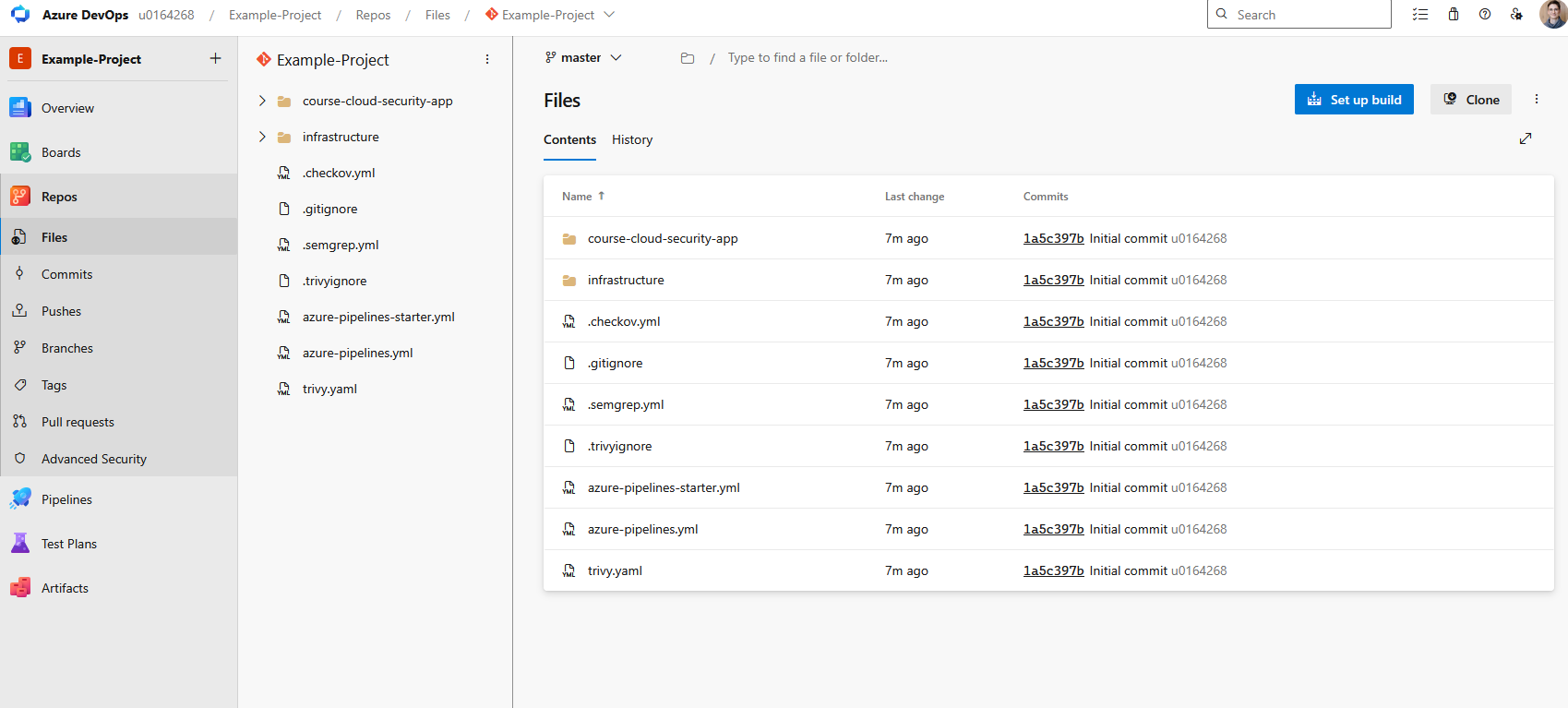Select .semgrep.yml in the file tree
The image size is (1568, 708).
[341, 245]
